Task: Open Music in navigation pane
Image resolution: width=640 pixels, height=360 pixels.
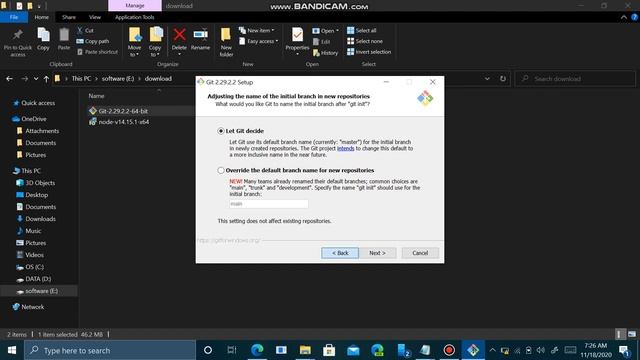Action: coord(33,231)
